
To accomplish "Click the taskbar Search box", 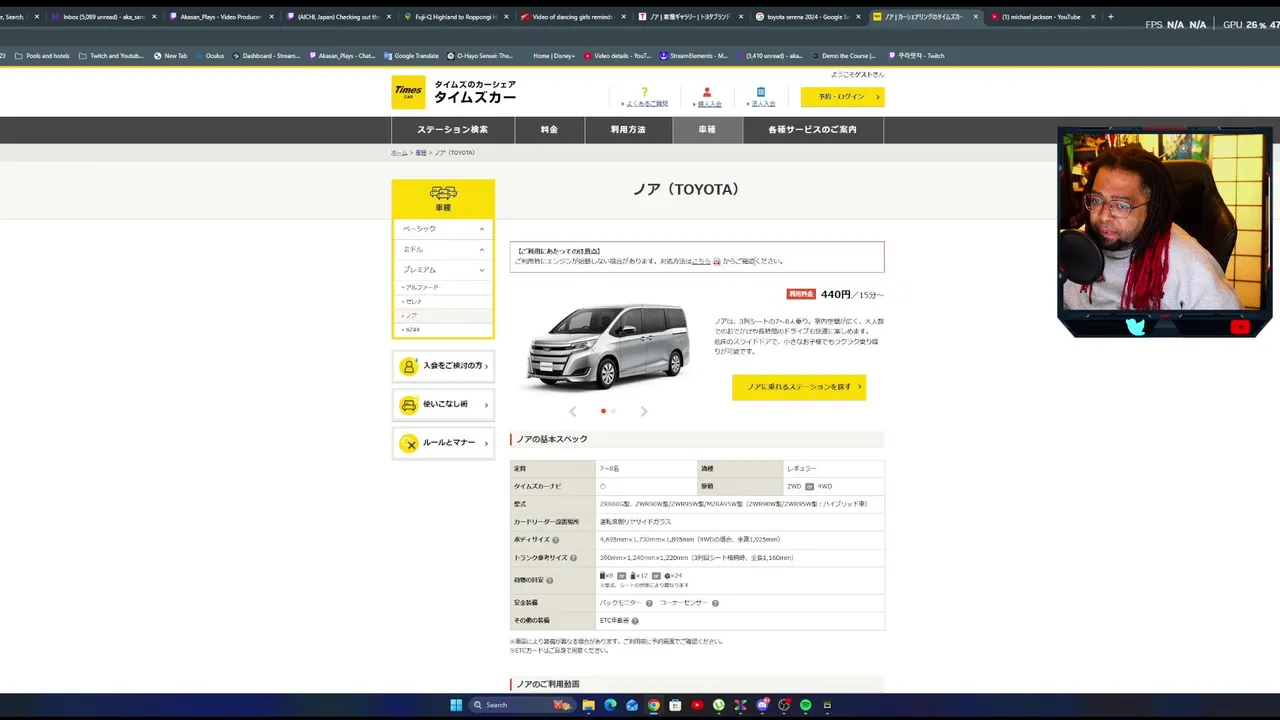I will tap(522, 705).
